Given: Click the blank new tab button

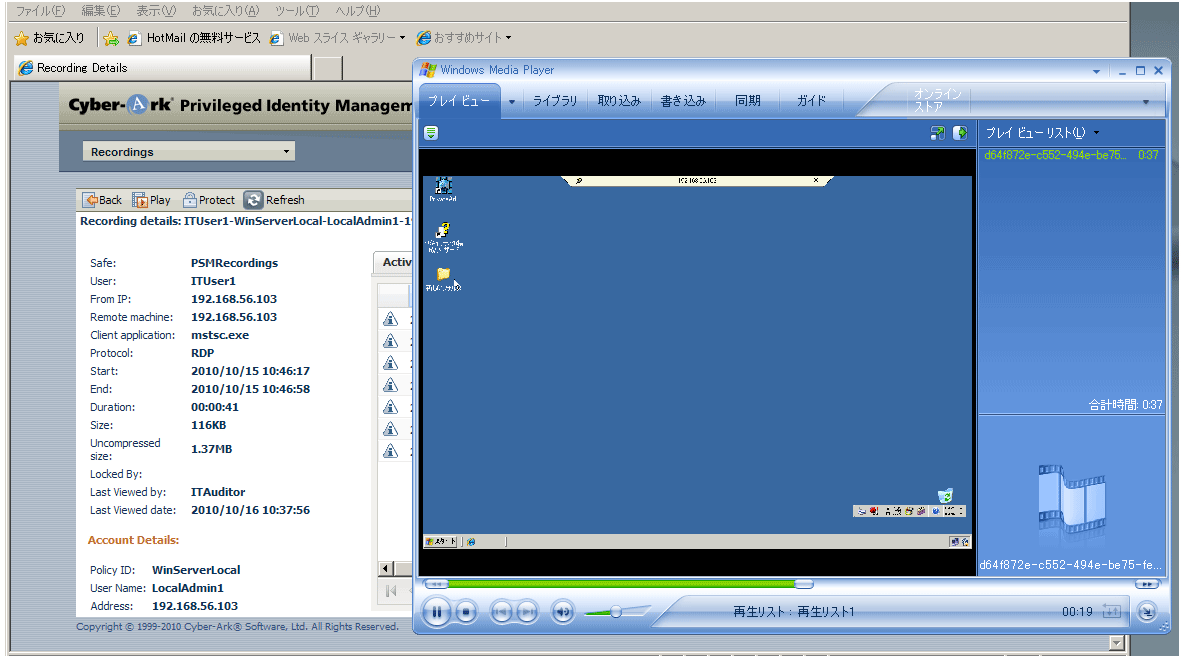Looking at the screenshot, I should tap(328, 68).
